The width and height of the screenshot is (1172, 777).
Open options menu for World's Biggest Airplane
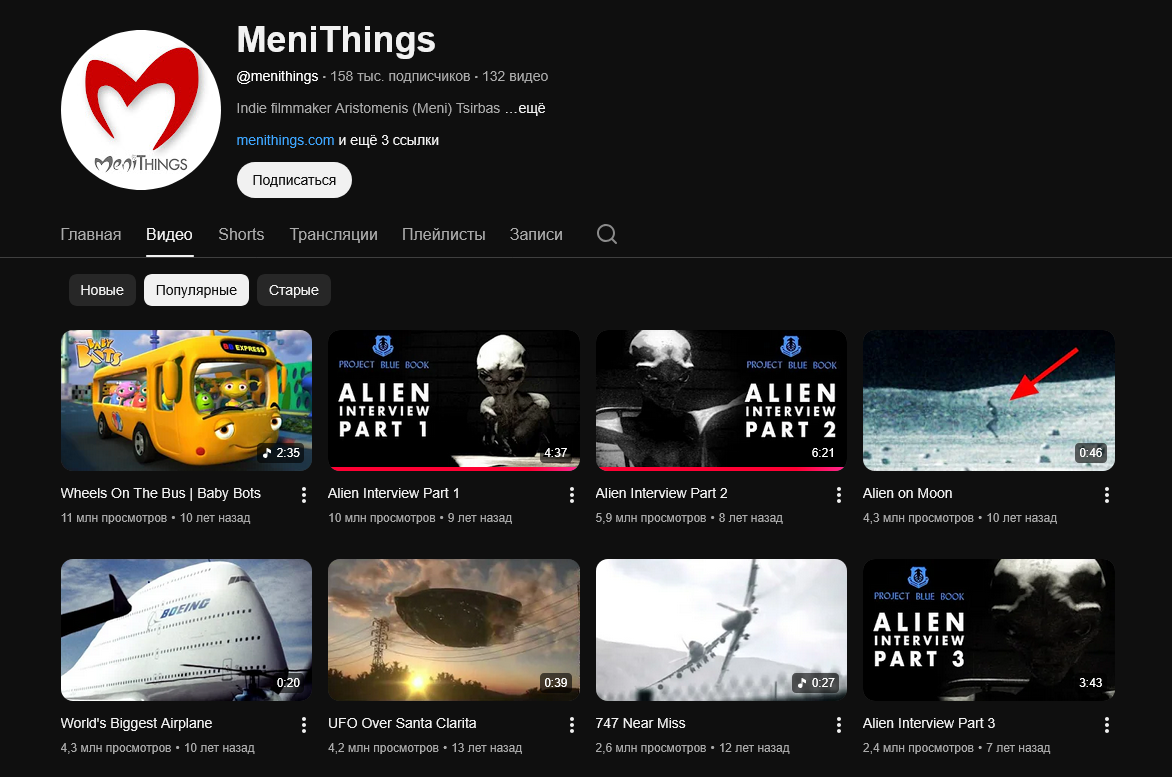(x=303, y=725)
